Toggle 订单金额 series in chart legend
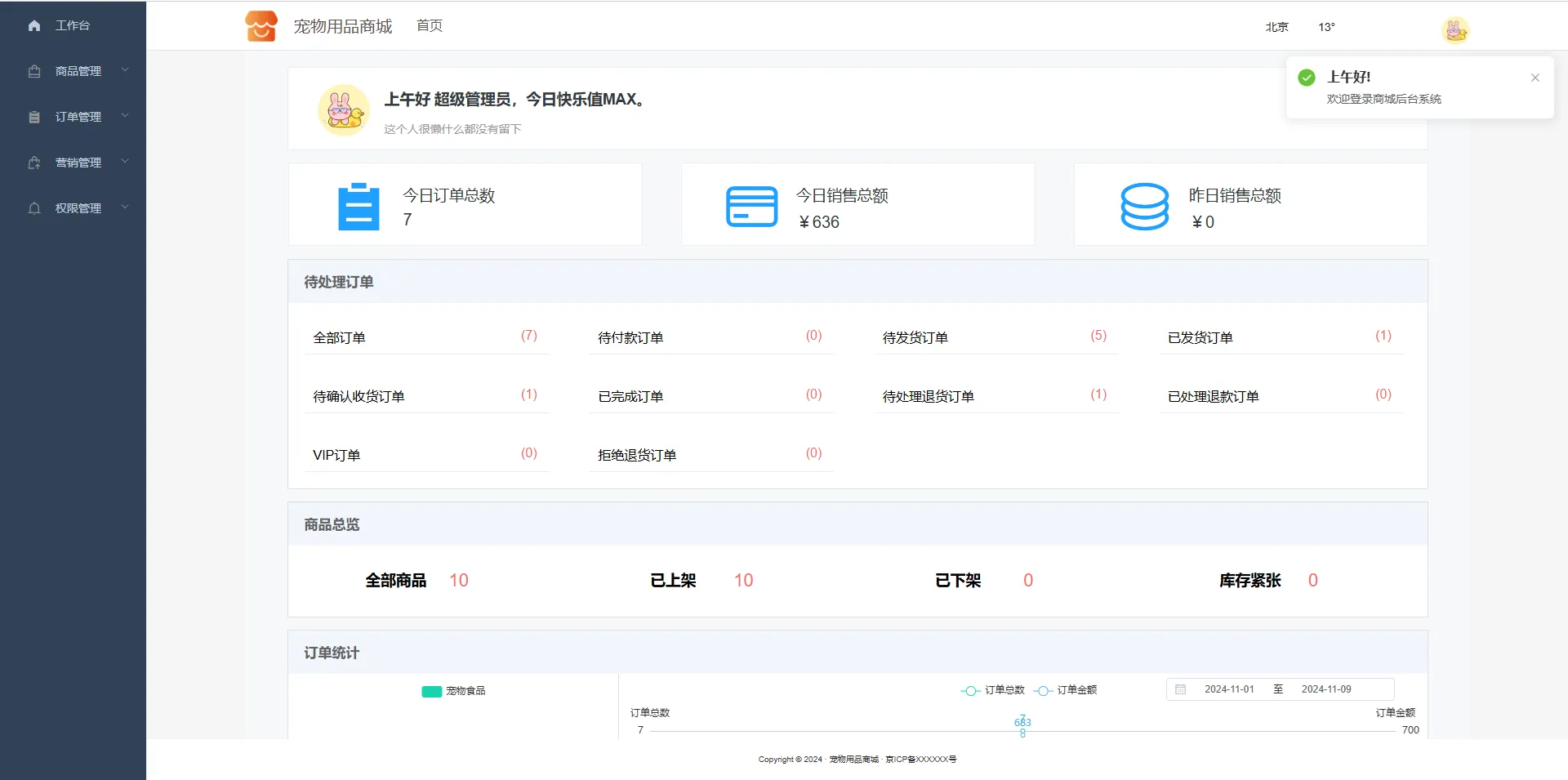The height and width of the screenshot is (780, 1568). (1066, 690)
